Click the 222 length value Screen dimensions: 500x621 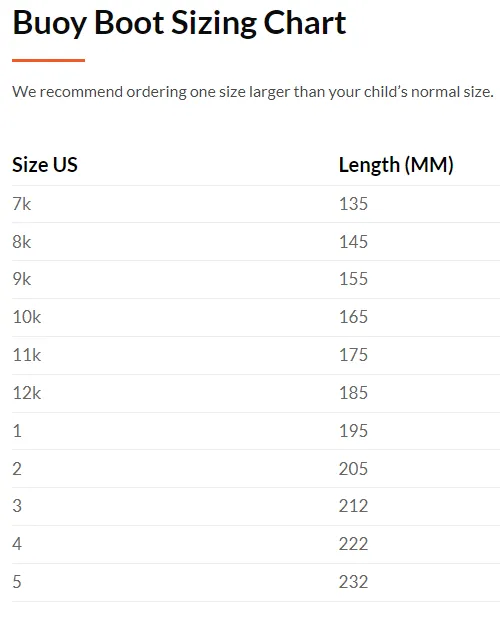[353, 544]
